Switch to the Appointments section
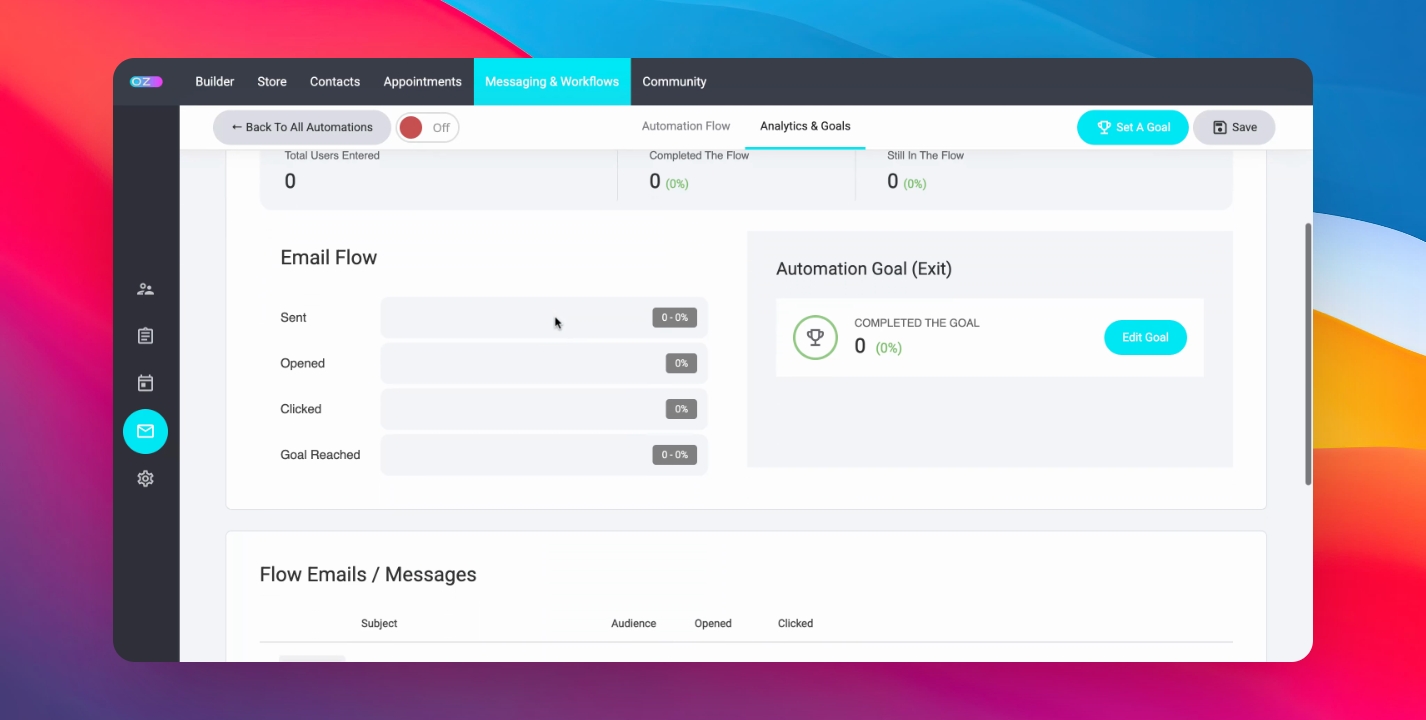Image resolution: width=1426 pixels, height=720 pixels. (x=423, y=82)
